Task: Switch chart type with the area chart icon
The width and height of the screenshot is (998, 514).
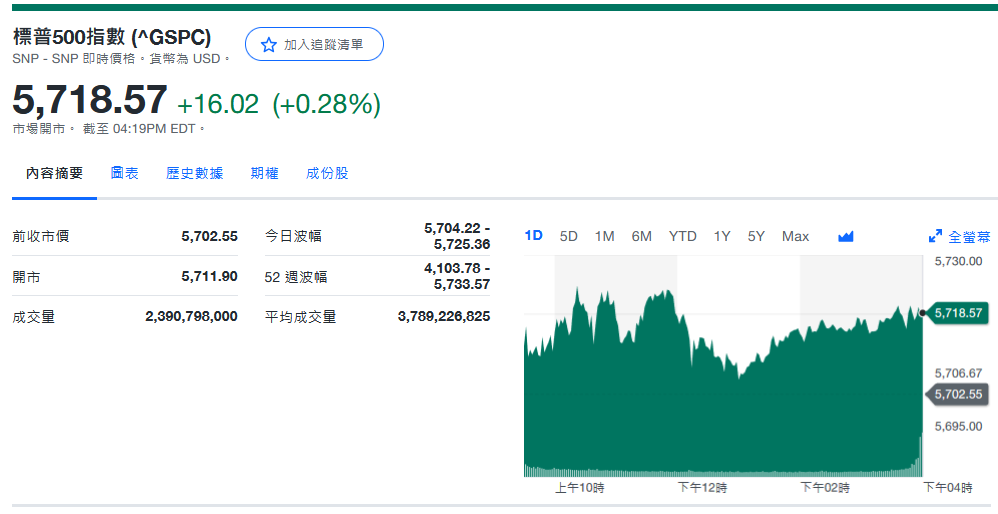Action: tap(846, 237)
